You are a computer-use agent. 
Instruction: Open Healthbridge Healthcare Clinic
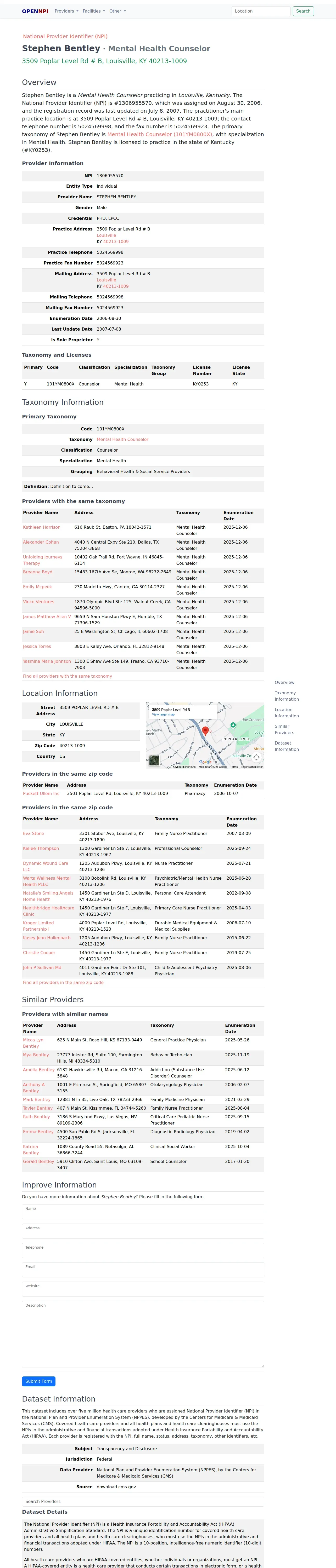coord(49,911)
